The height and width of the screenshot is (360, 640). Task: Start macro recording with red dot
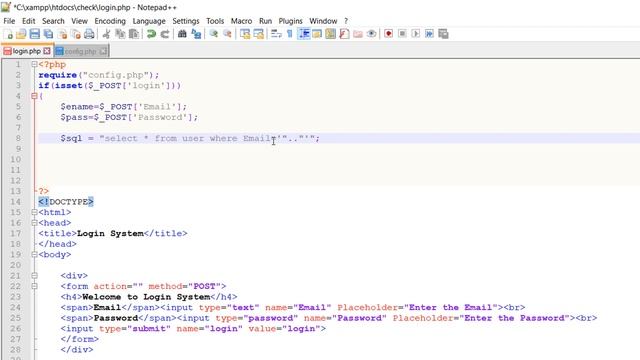click(389, 34)
